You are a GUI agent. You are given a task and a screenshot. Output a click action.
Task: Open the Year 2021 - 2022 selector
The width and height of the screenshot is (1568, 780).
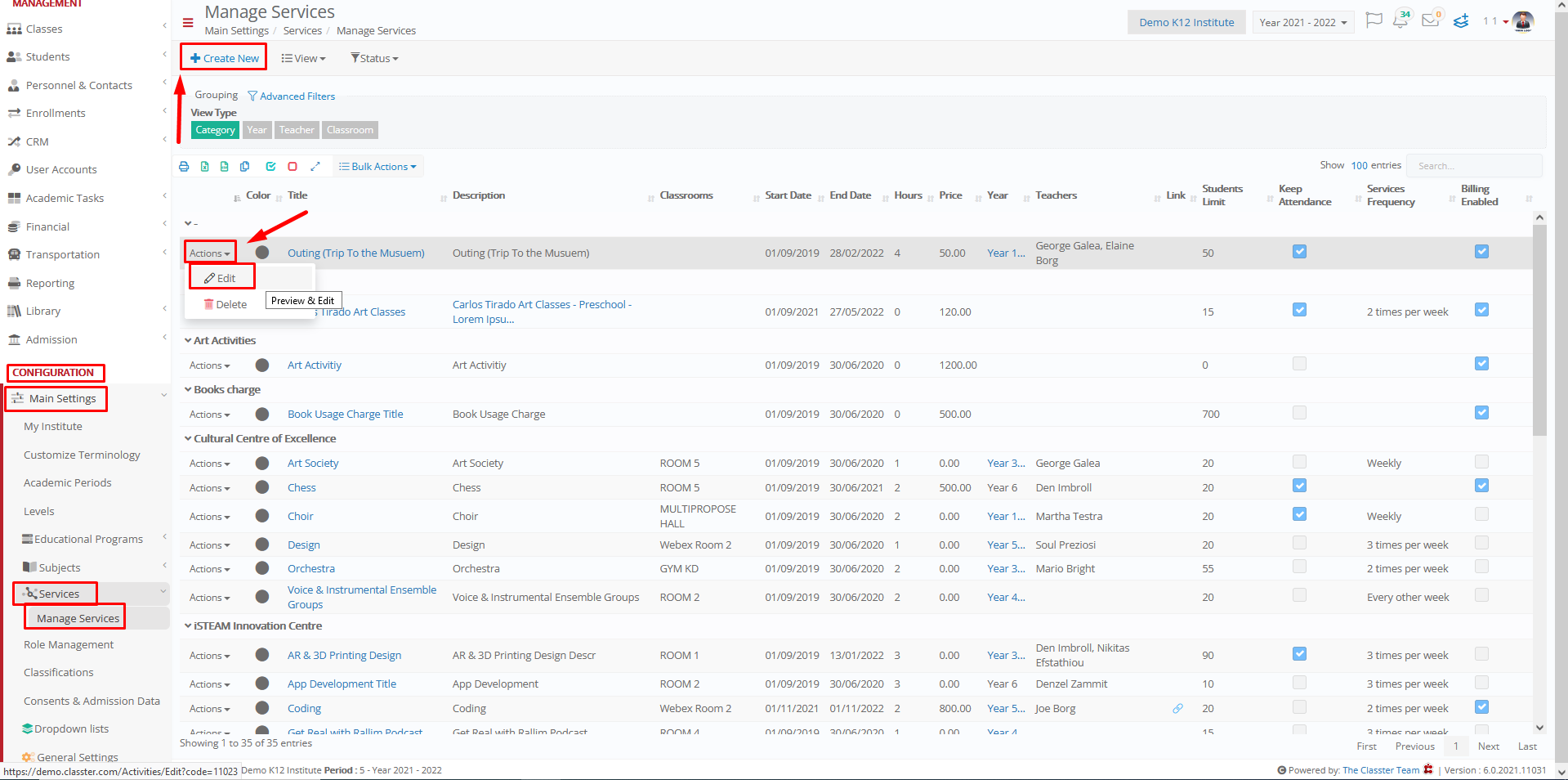(x=1303, y=22)
